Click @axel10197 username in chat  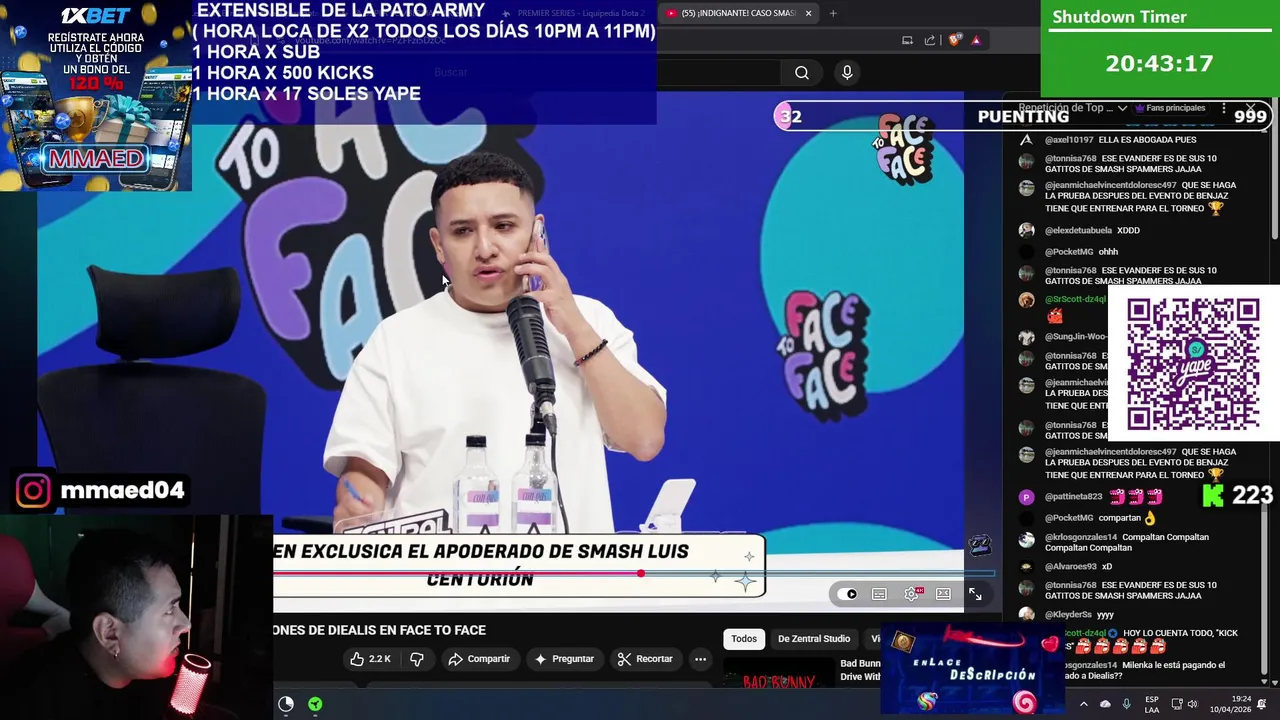point(1069,140)
